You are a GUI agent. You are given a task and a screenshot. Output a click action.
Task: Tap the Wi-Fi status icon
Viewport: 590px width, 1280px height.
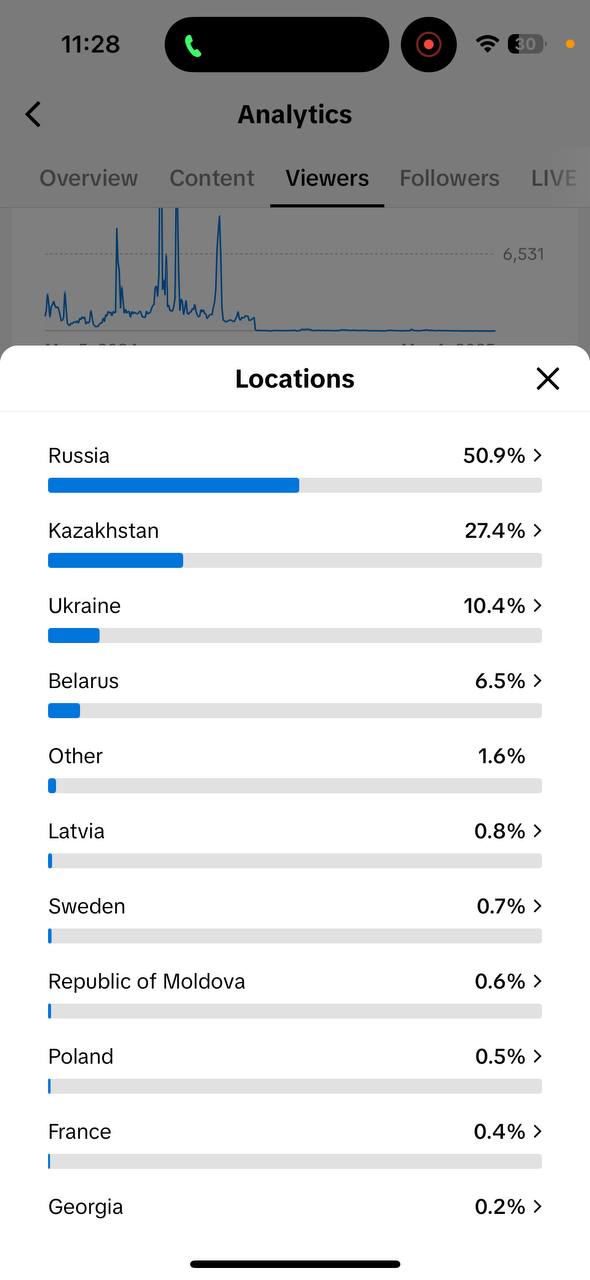click(487, 44)
